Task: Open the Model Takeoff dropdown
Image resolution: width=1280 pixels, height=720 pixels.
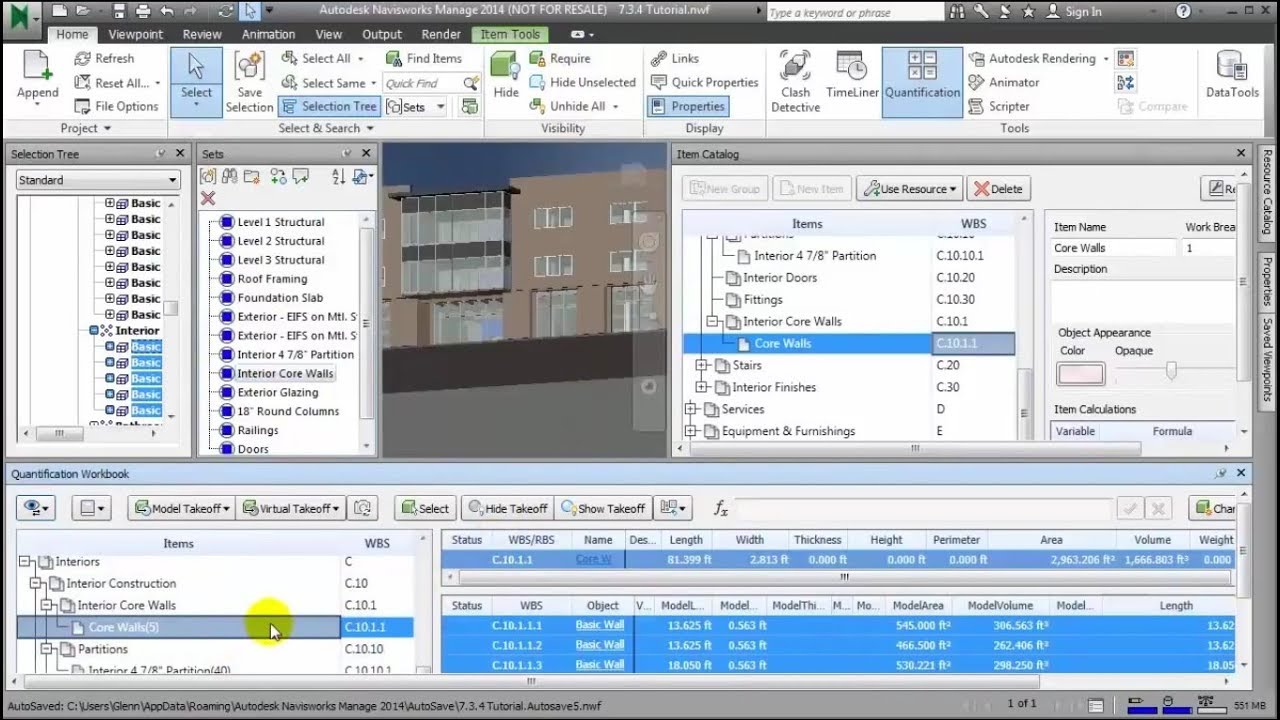Action: tap(182, 509)
